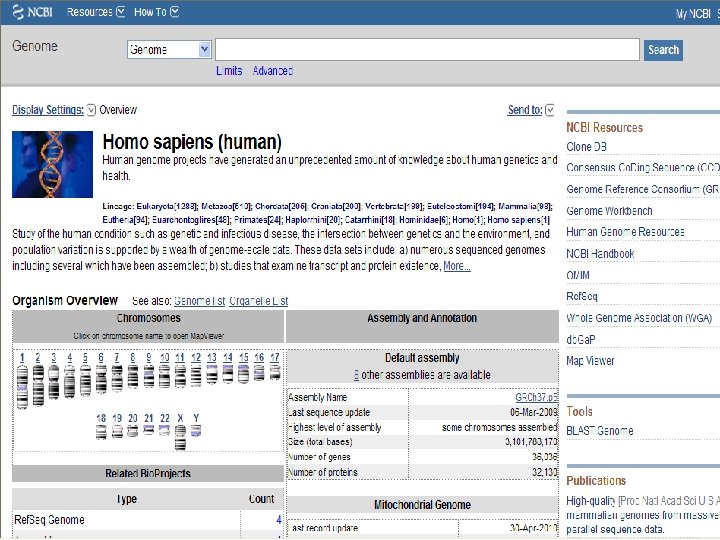The width and height of the screenshot is (720, 540).
Task: Open chromosome 11 in MapViewer
Action: [x=180, y=357]
